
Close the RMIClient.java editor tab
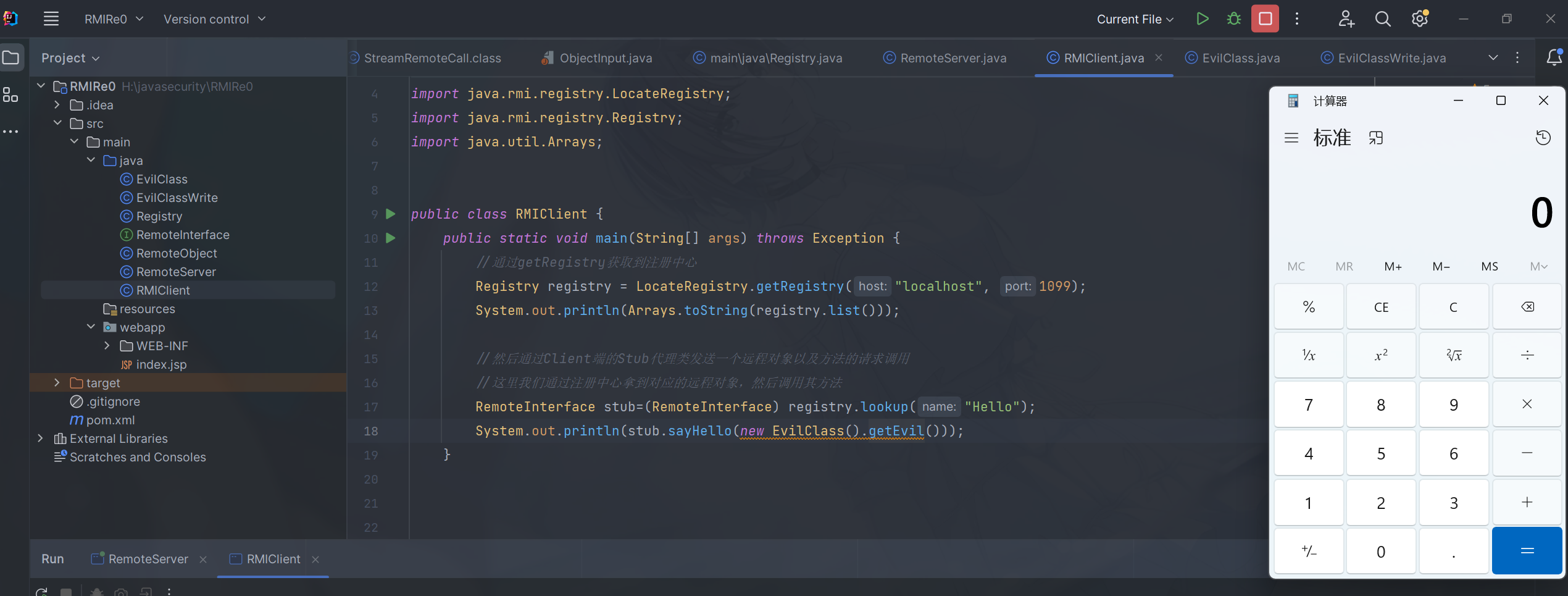tap(1159, 57)
